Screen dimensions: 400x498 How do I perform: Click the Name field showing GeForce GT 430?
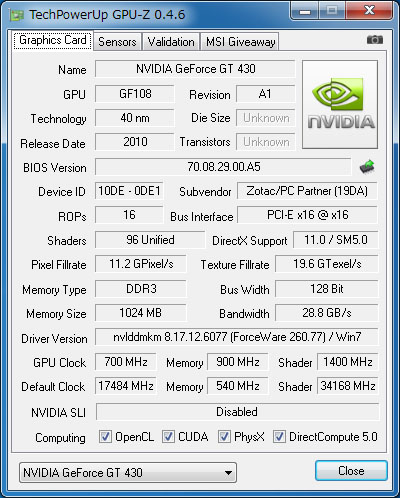pyautogui.click(x=195, y=69)
